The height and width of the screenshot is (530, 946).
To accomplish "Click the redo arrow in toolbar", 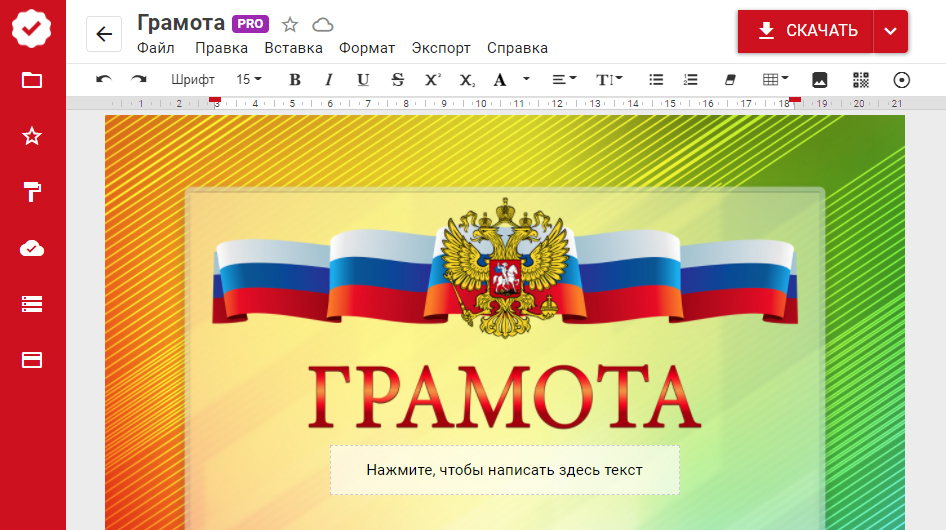I will pos(138,80).
